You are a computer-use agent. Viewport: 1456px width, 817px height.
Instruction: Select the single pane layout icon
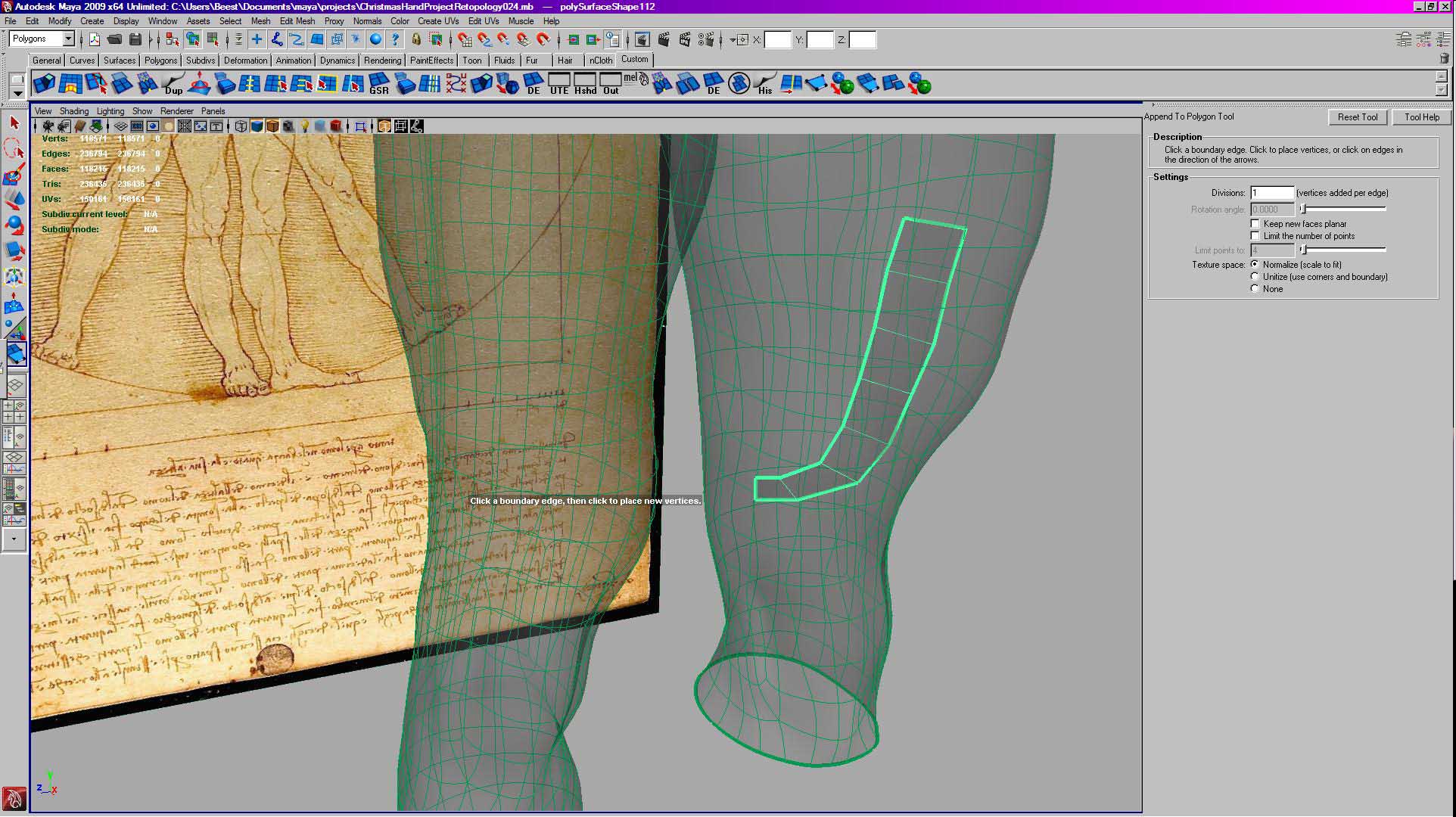[14, 387]
